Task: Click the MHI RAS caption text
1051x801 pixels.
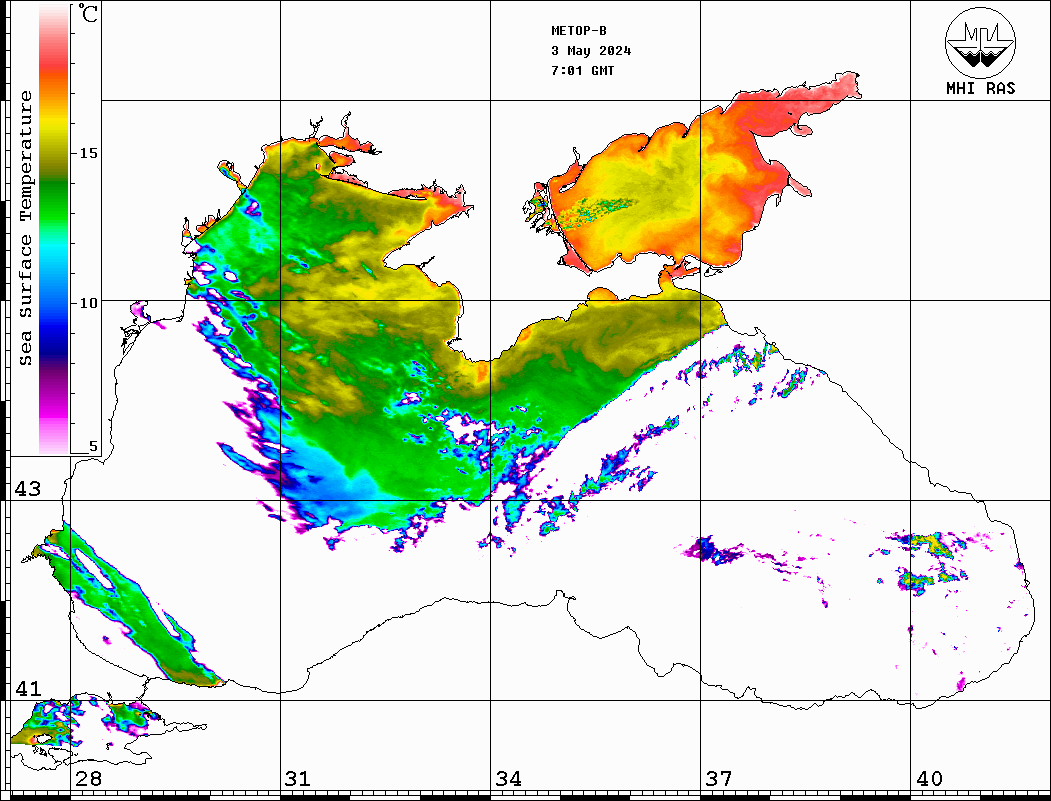Action: pyautogui.click(x=980, y=88)
